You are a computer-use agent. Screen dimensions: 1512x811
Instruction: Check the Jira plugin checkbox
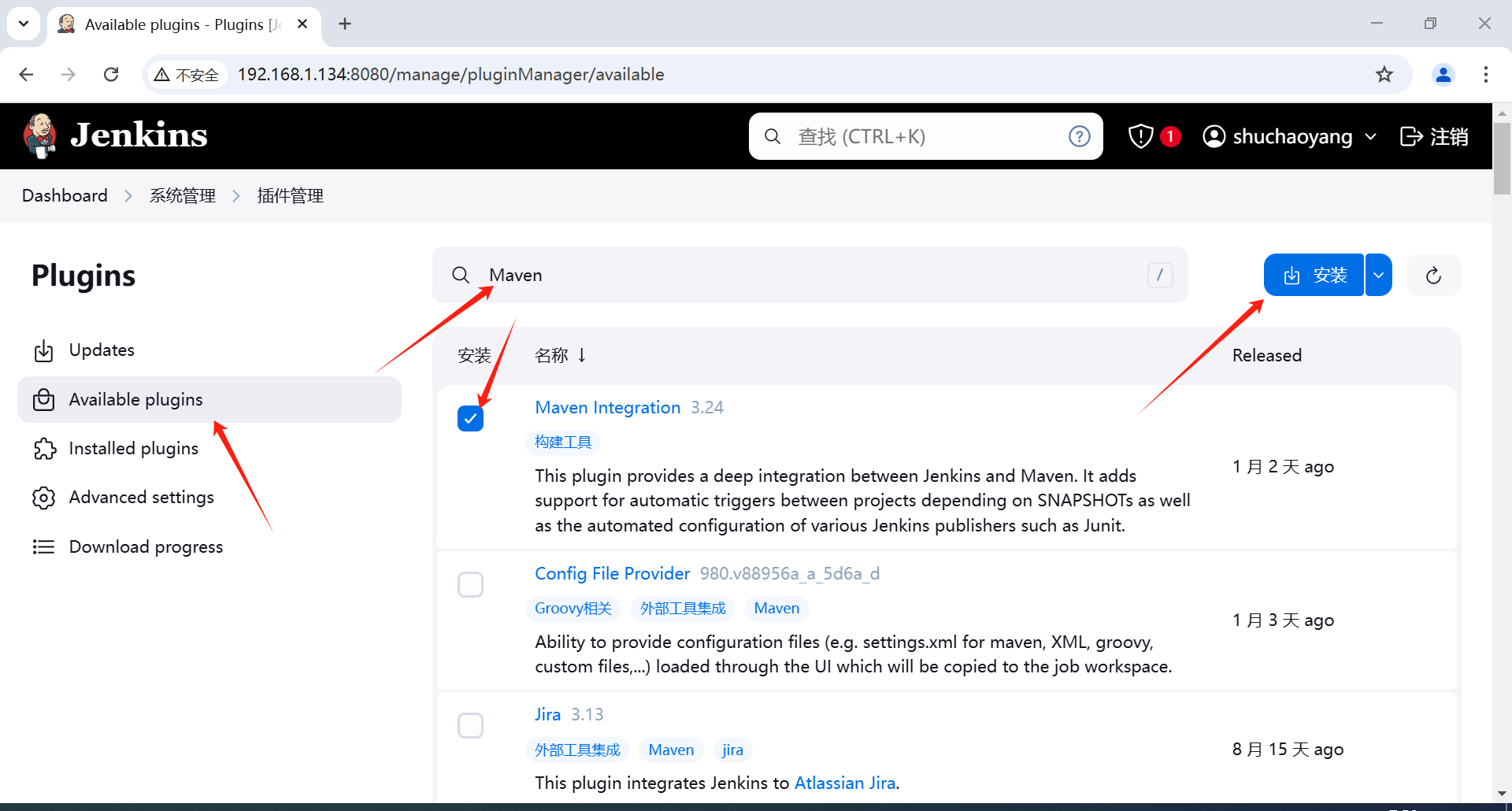pyautogui.click(x=470, y=725)
